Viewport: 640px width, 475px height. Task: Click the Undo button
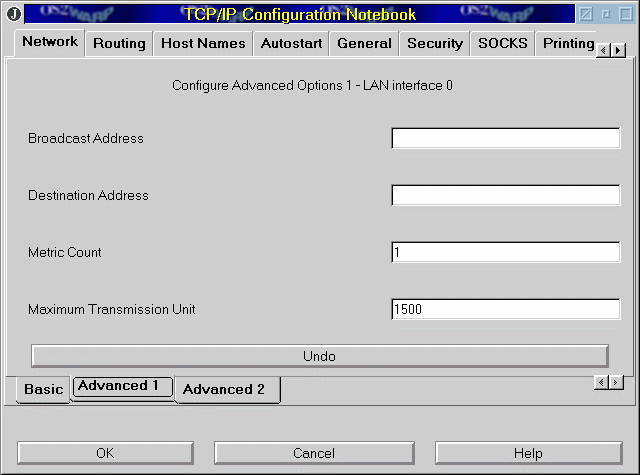320,356
